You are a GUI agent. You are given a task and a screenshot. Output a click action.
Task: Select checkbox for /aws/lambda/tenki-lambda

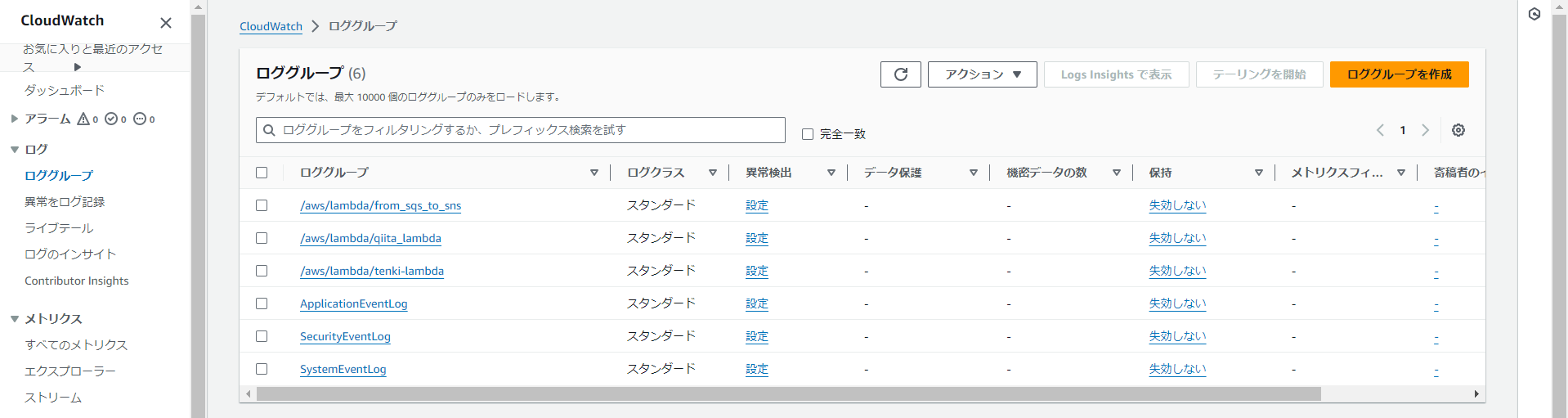pos(262,271)
